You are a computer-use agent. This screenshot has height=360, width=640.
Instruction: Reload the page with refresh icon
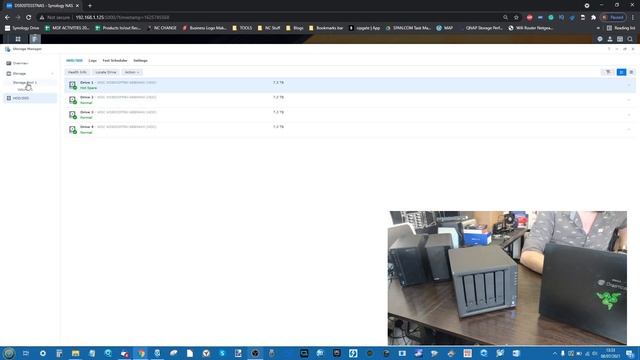(x=29, y=18)
